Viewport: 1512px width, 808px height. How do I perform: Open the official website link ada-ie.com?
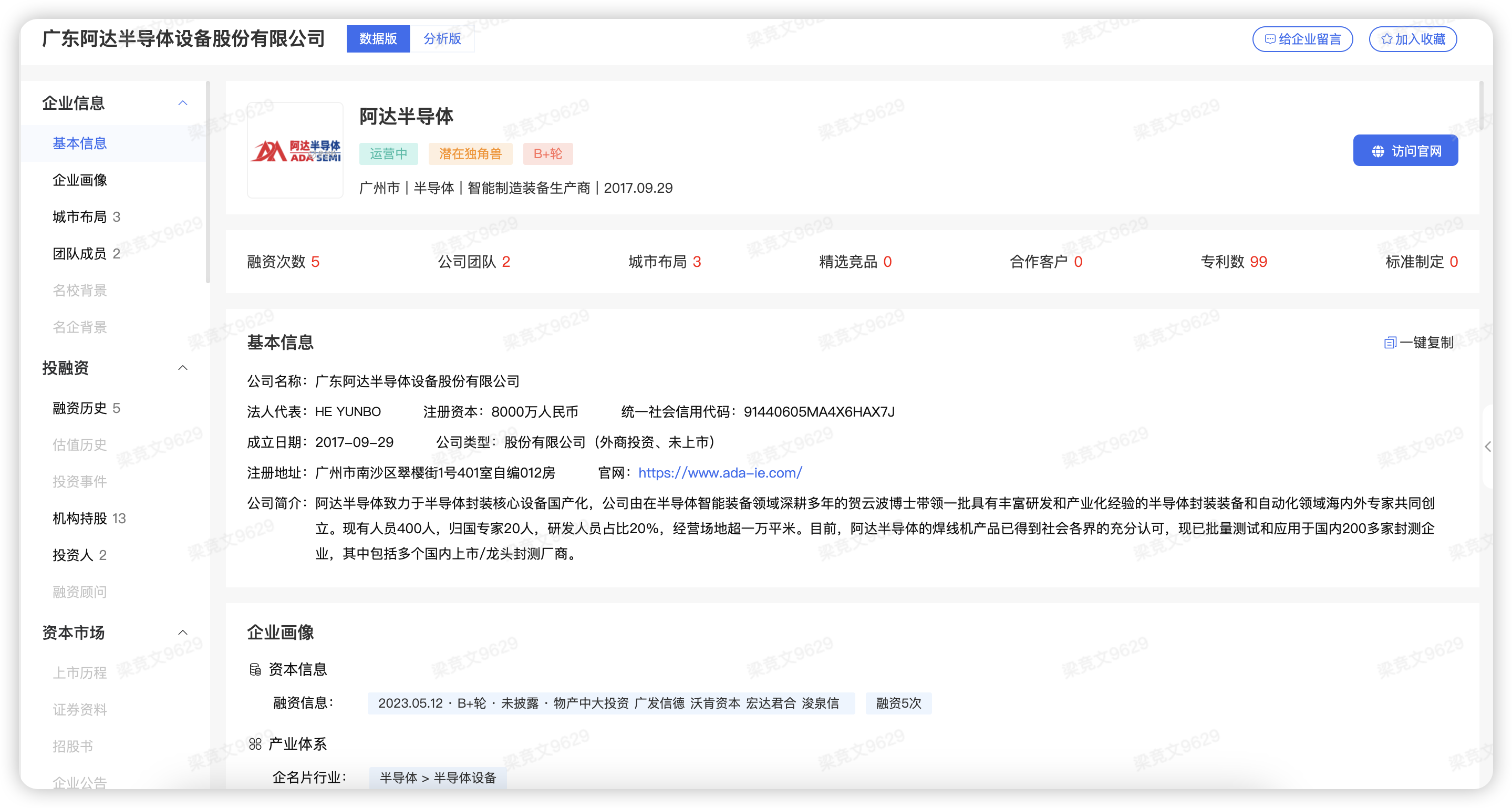[720, 473]
